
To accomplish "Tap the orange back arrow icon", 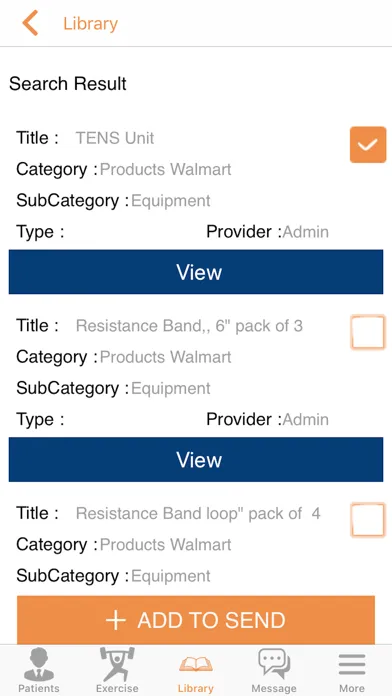I will click(x=30, y=23).
